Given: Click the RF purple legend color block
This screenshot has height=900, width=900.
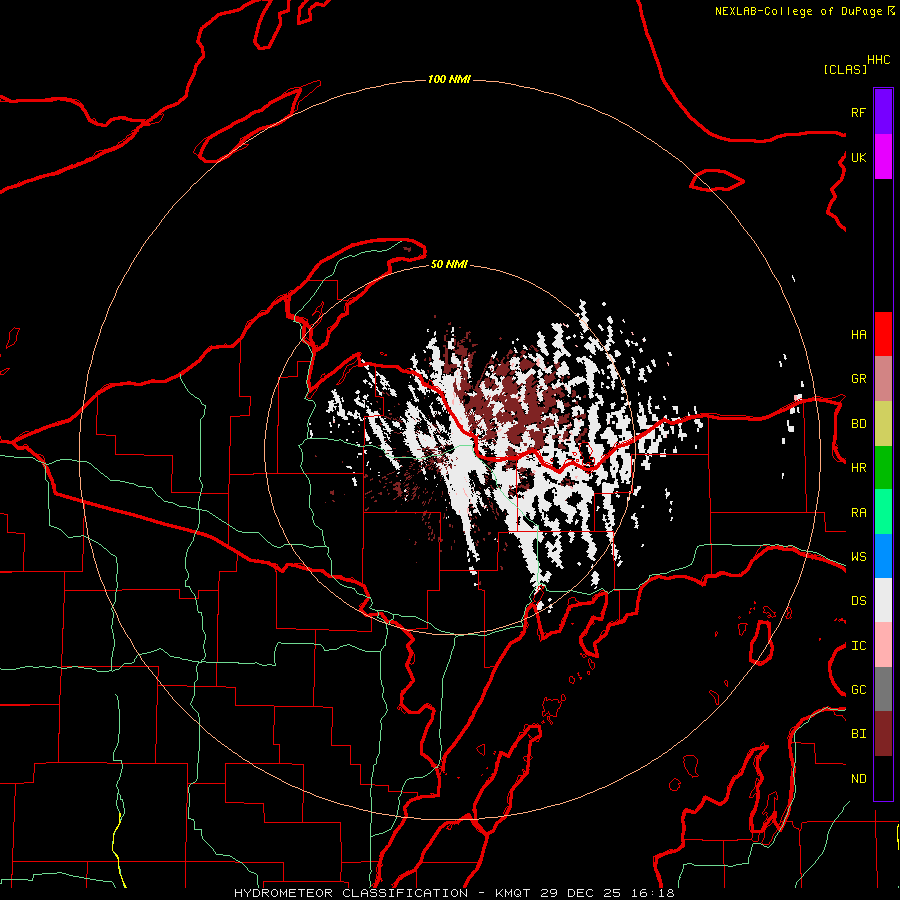Looking at the screenshot, I should (883, 112).
